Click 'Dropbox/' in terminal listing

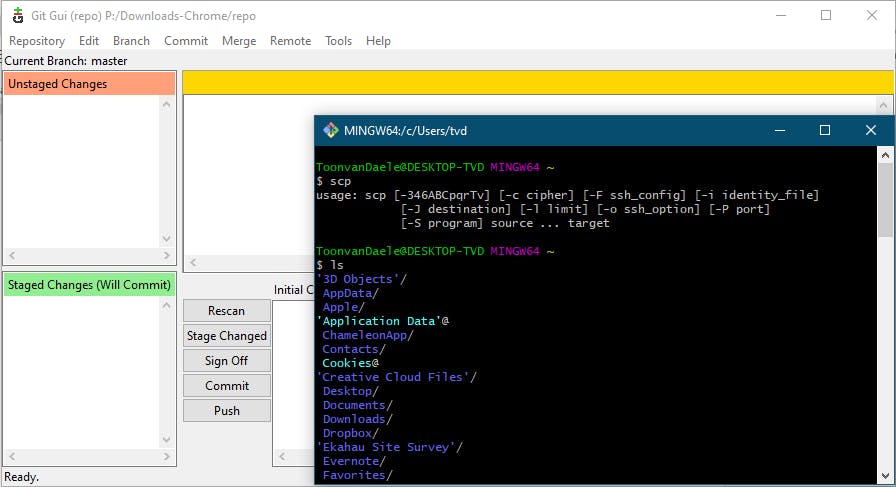[350, 433]
